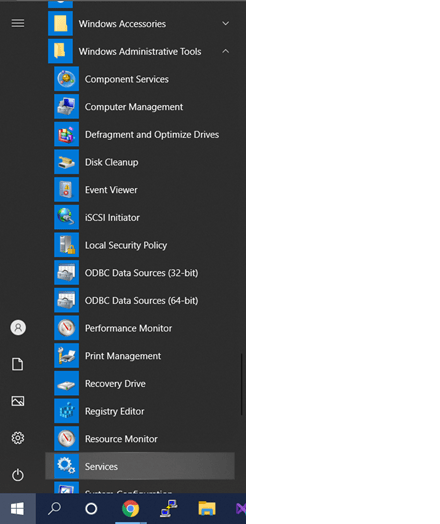Click the Windows Start button
Viewport: 440px width, 524px height.
(18, 509)
